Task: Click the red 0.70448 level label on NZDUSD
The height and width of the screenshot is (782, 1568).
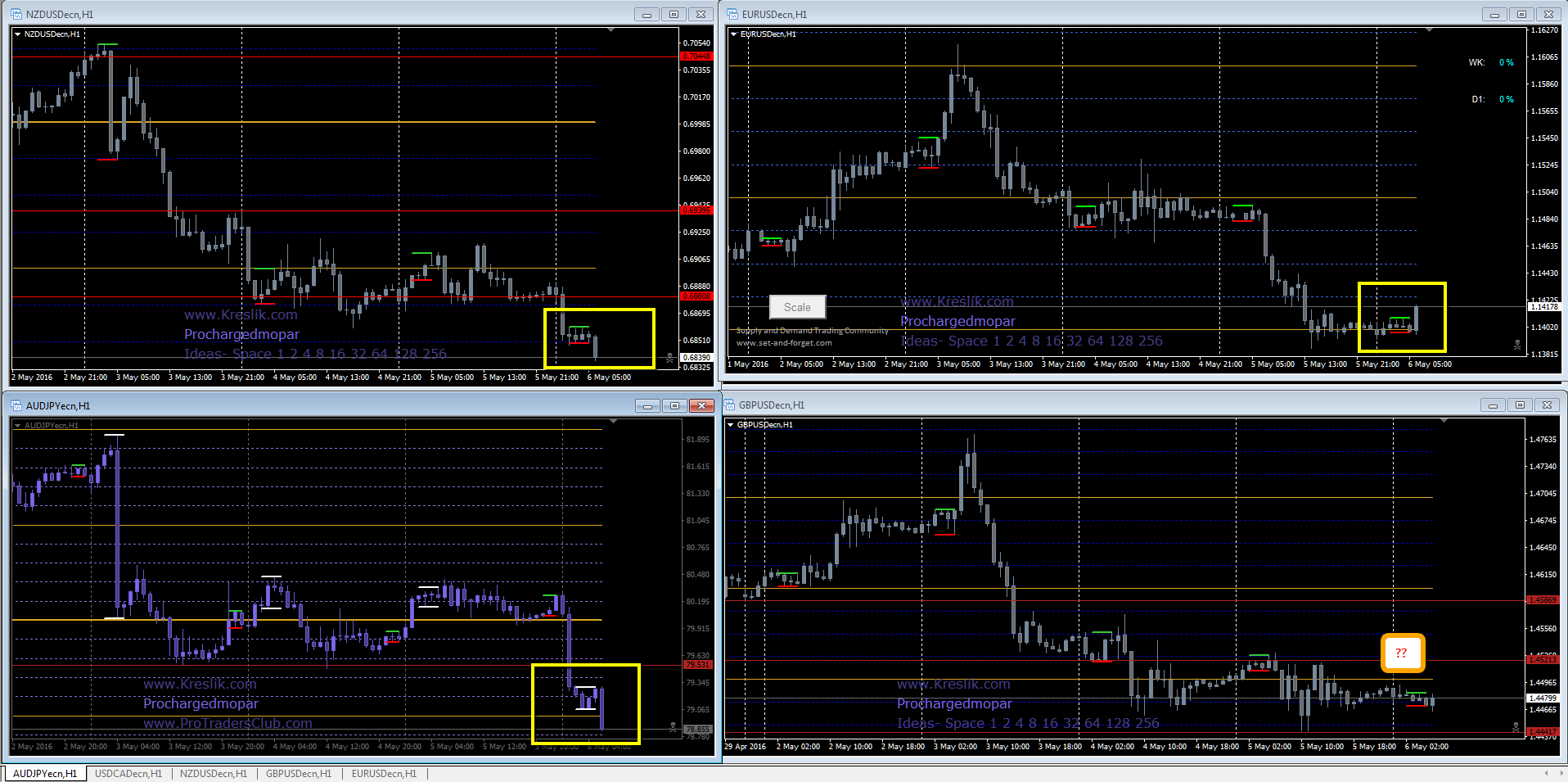Action: tap(696, 57)
